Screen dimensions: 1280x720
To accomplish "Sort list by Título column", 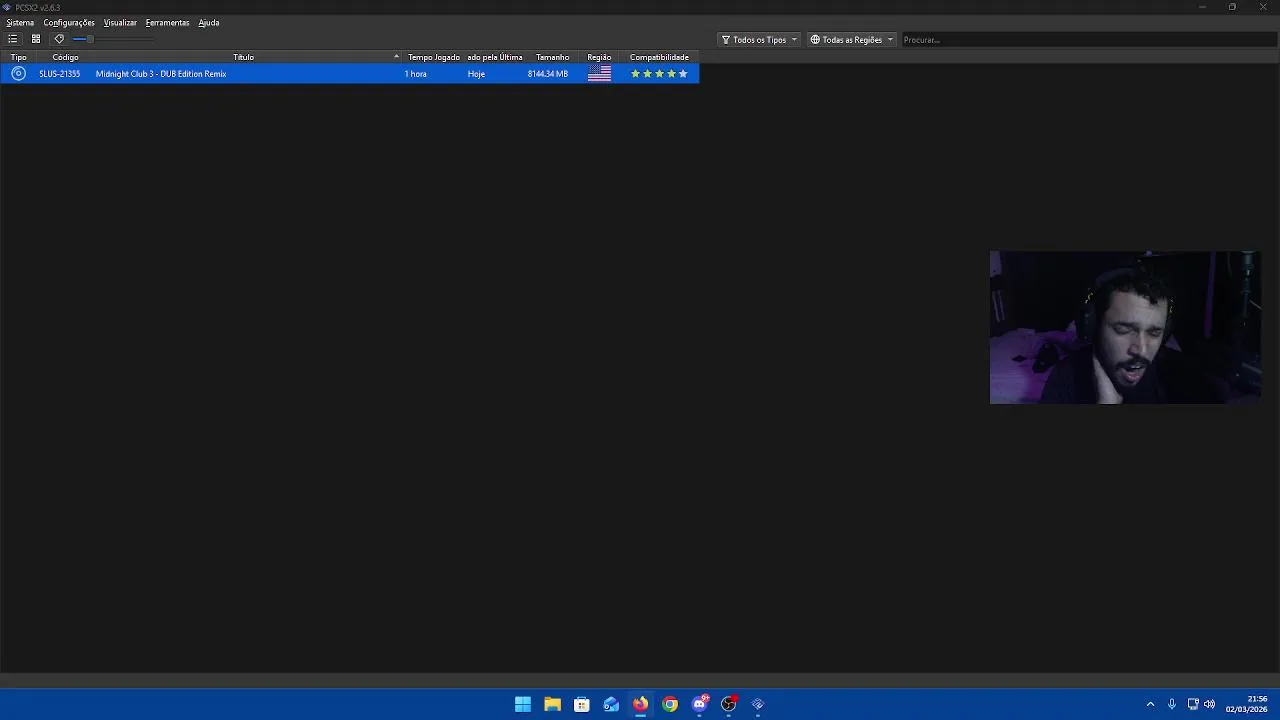I will 244,57.
